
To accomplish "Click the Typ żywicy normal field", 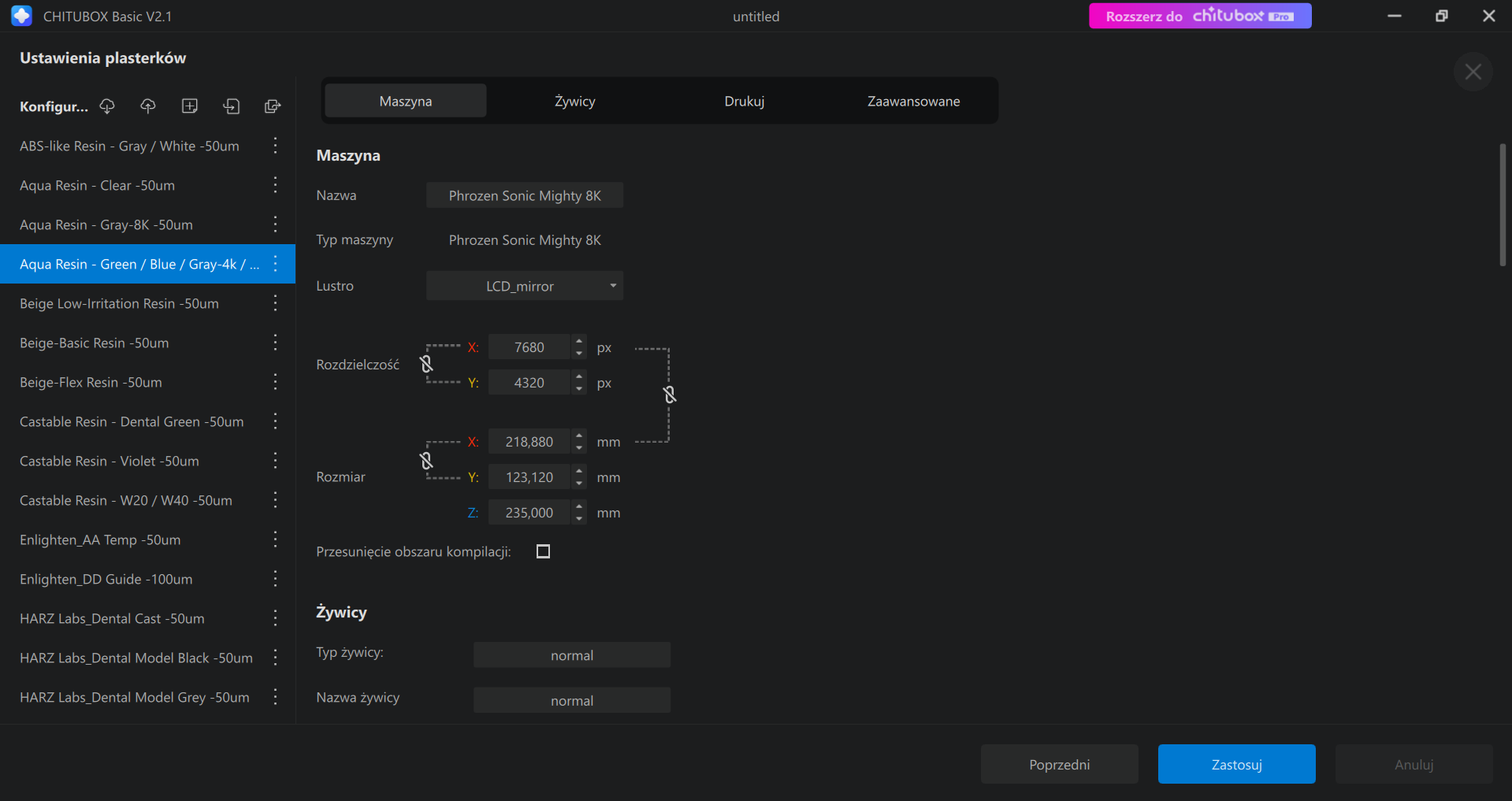I will (x=572, y=655).
